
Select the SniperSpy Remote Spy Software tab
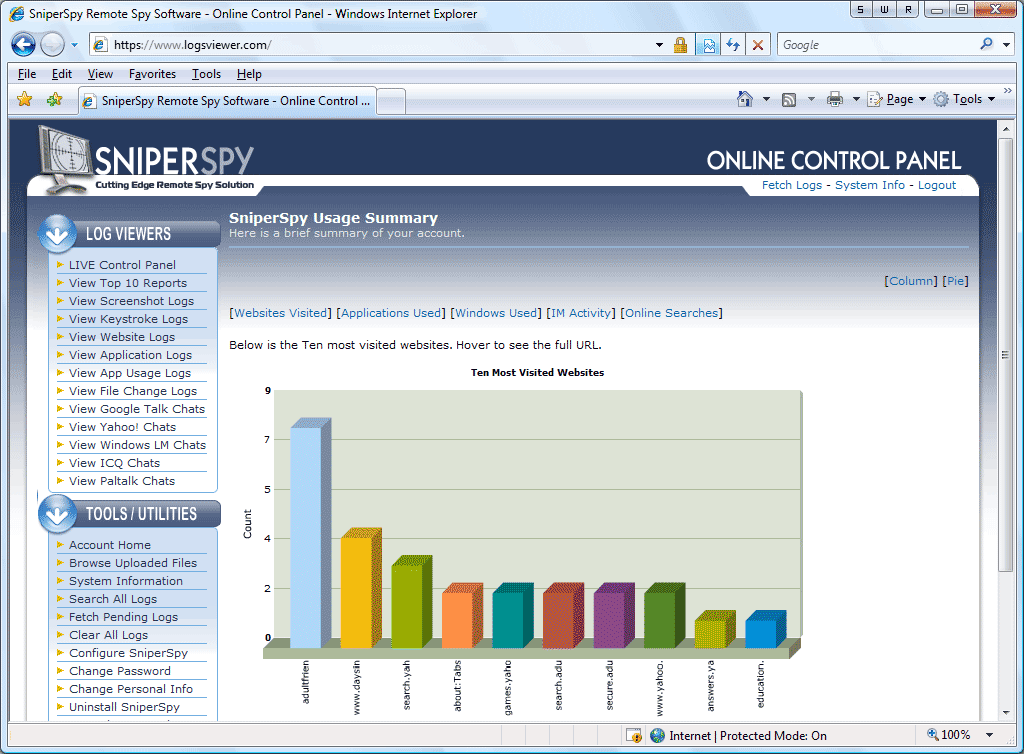(x=227, y=101)
